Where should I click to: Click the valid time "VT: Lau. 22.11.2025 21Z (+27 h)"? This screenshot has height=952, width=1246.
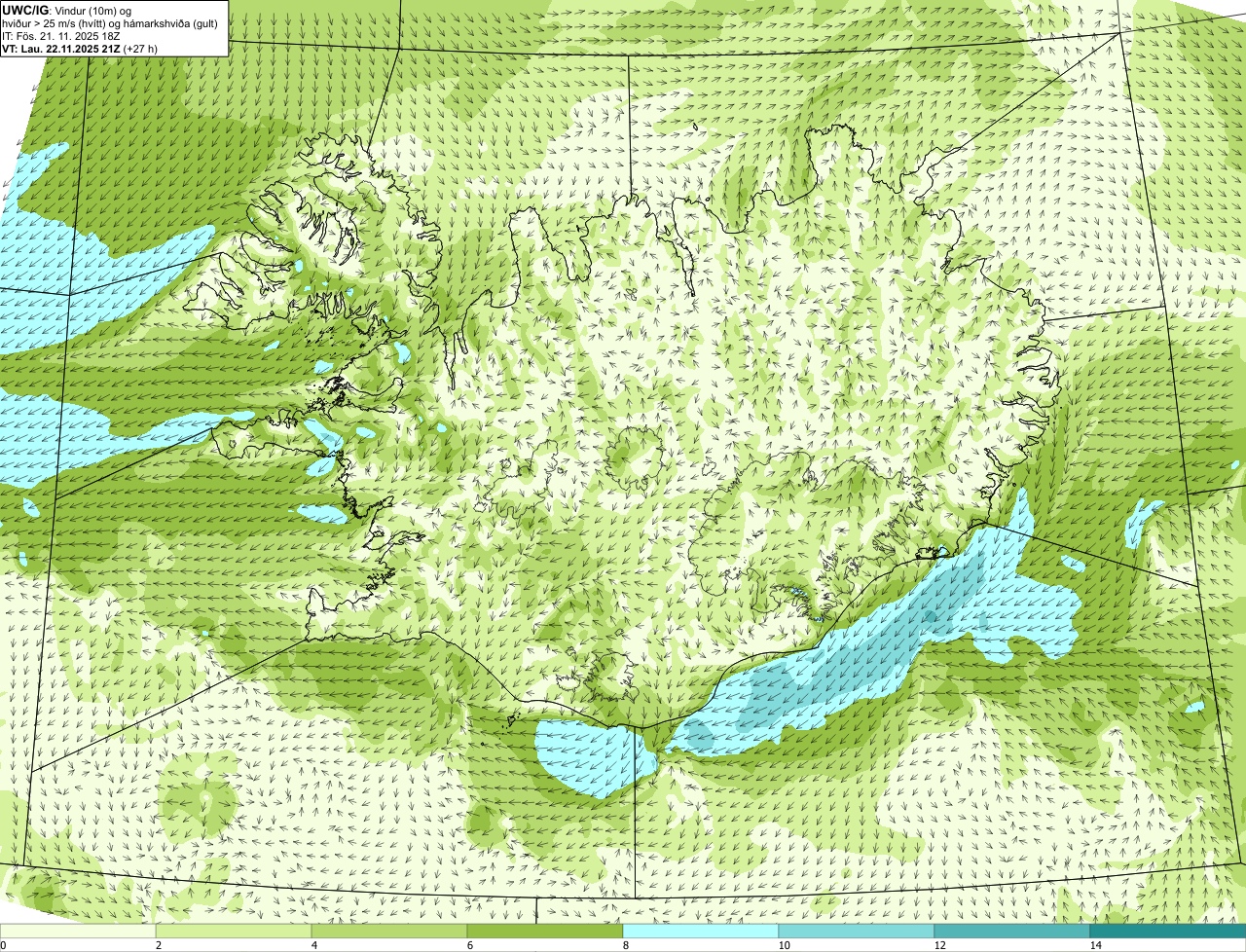pyautogui.click(x=80, y=48)
